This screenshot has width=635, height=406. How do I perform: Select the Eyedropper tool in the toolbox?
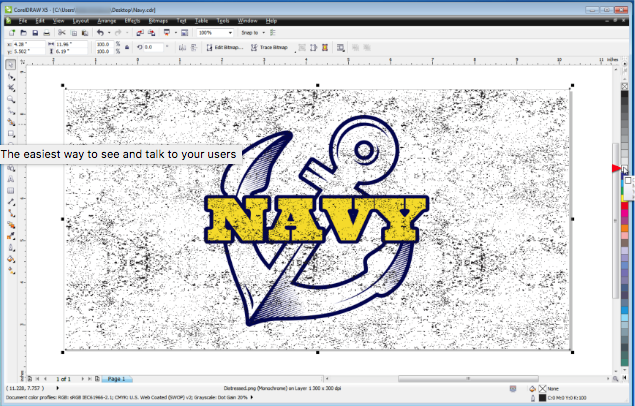(11, 236)
